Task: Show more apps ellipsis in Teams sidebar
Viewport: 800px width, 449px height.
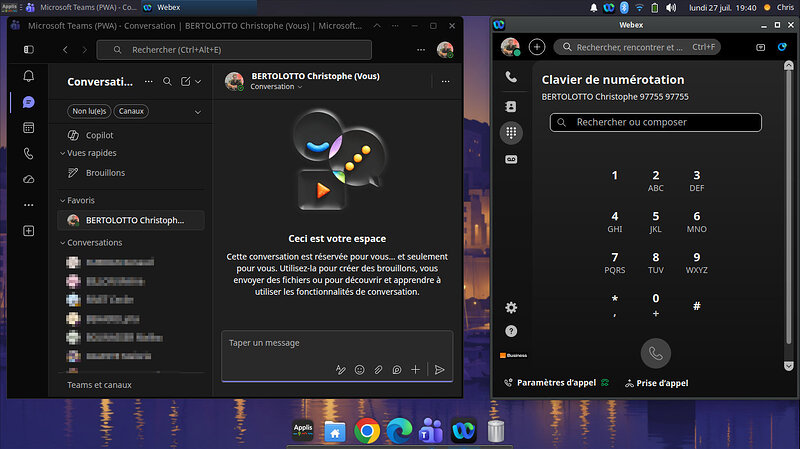Action: 29,205
